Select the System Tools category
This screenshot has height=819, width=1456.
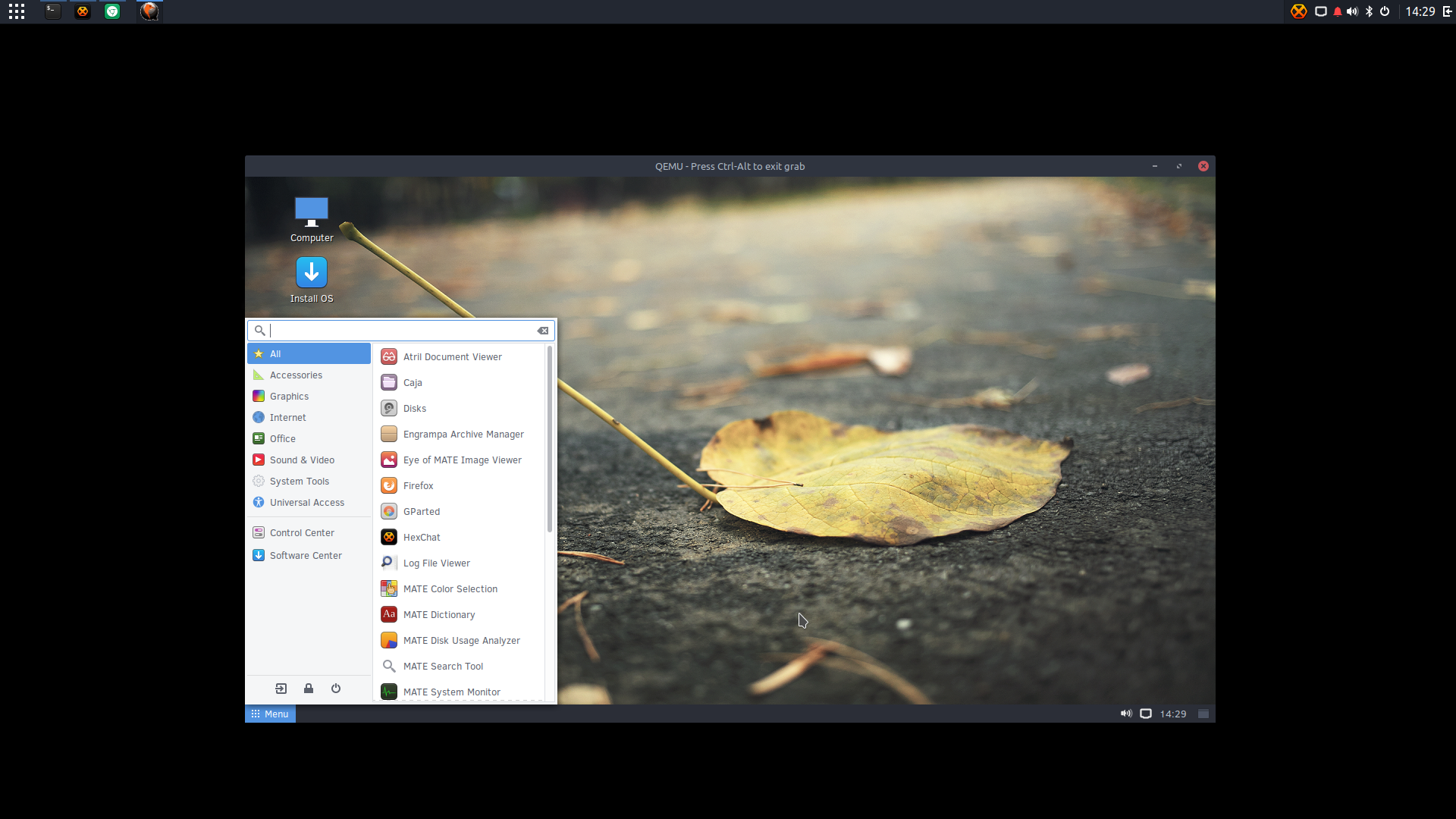pyautogui.click(x=309, y=482)
